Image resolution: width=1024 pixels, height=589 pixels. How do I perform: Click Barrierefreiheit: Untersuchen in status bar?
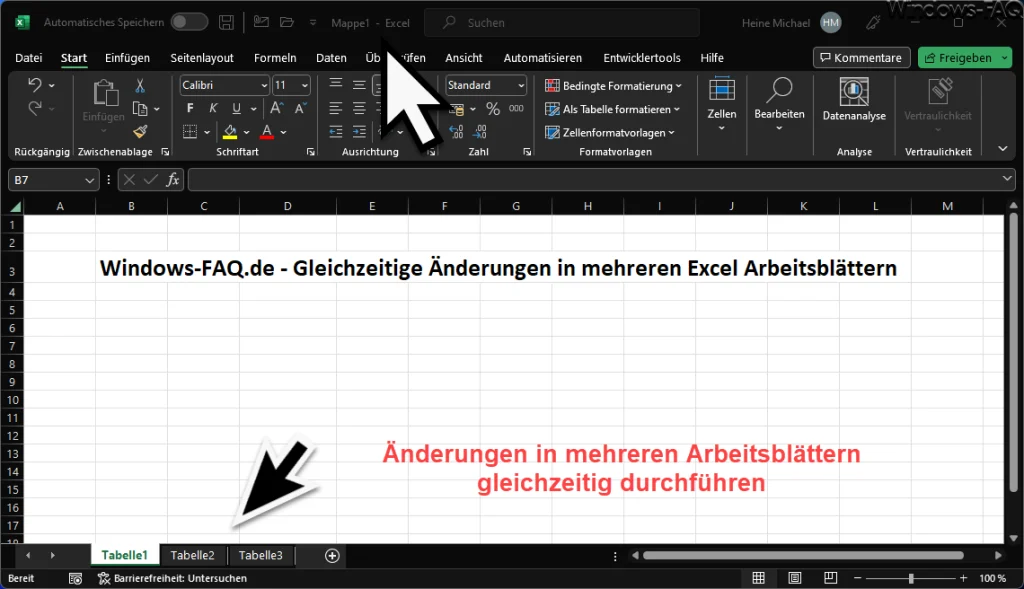point(172,578)
